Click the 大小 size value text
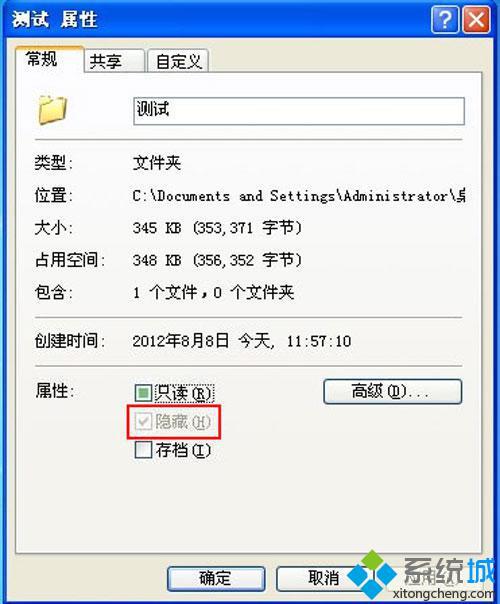This screenshot has width=500, height=604. [x=217, y=228]
